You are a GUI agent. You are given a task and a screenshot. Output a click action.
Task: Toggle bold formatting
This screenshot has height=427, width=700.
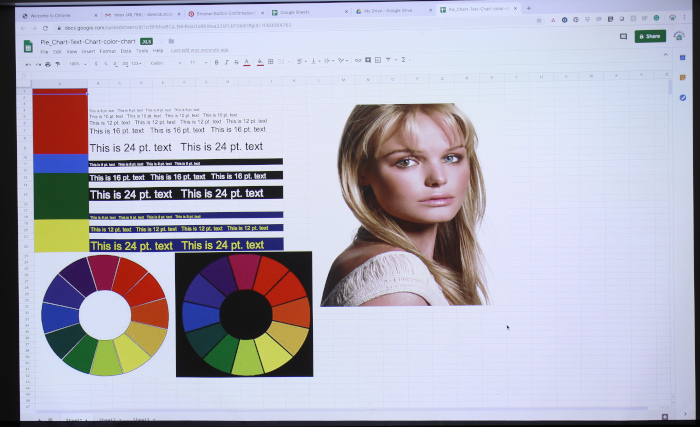(x=217, y=63)
